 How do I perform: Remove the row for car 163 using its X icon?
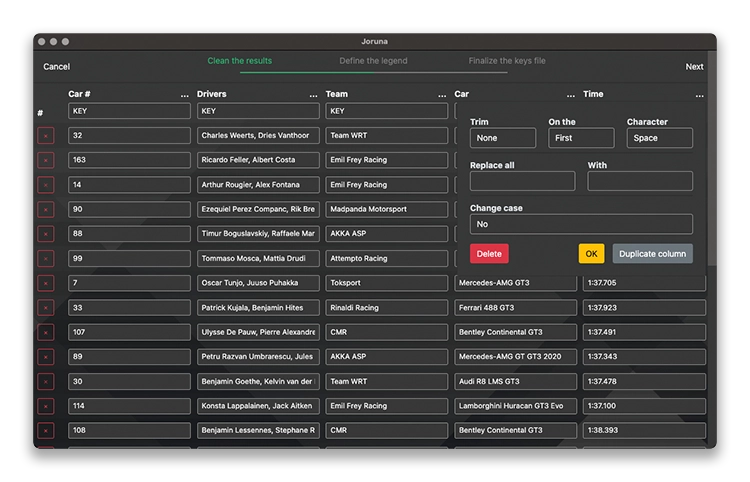click(45, 160)
